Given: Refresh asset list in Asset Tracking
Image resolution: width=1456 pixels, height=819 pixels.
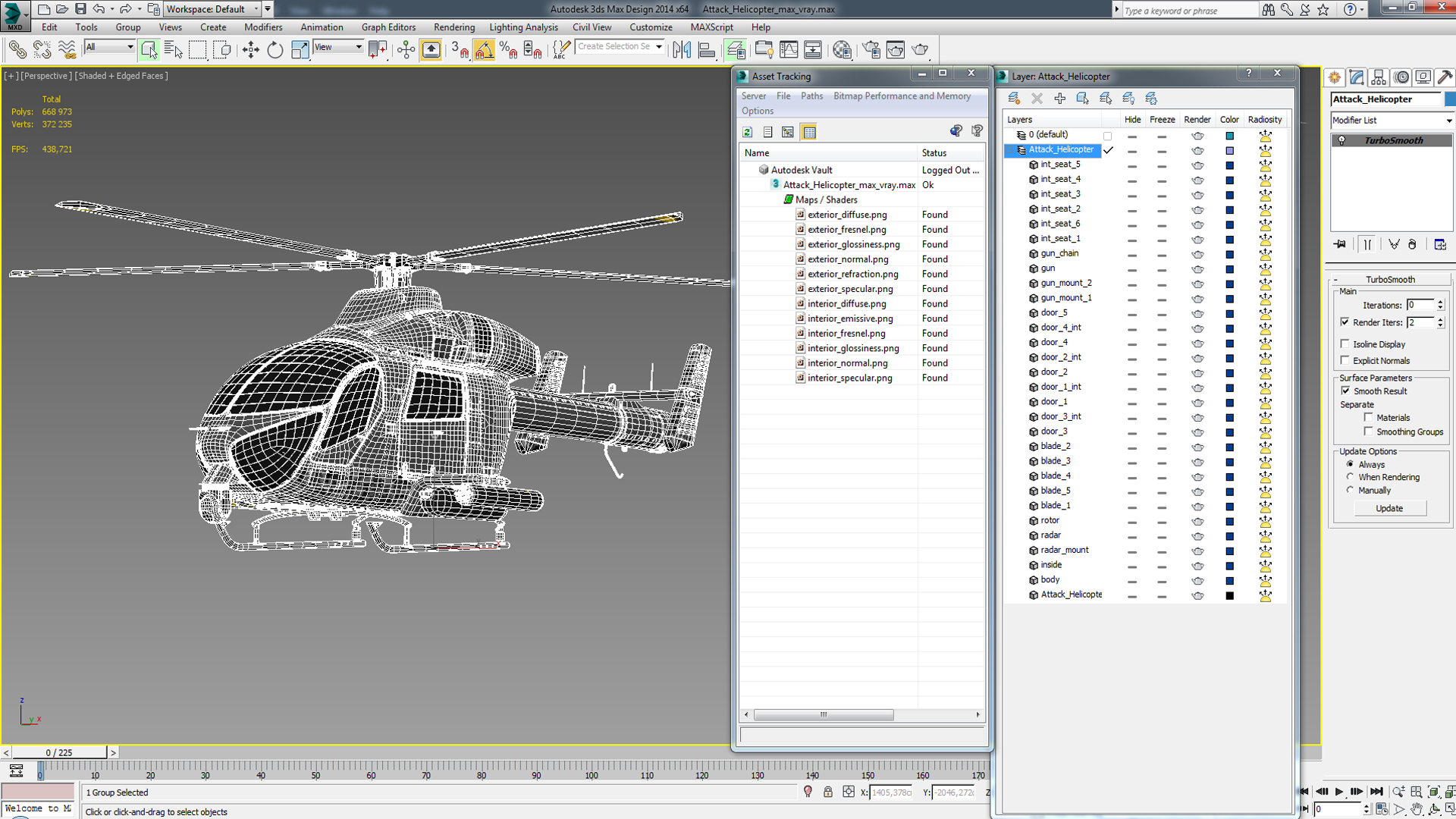Looking at the screenshot, I should [748, 132].
